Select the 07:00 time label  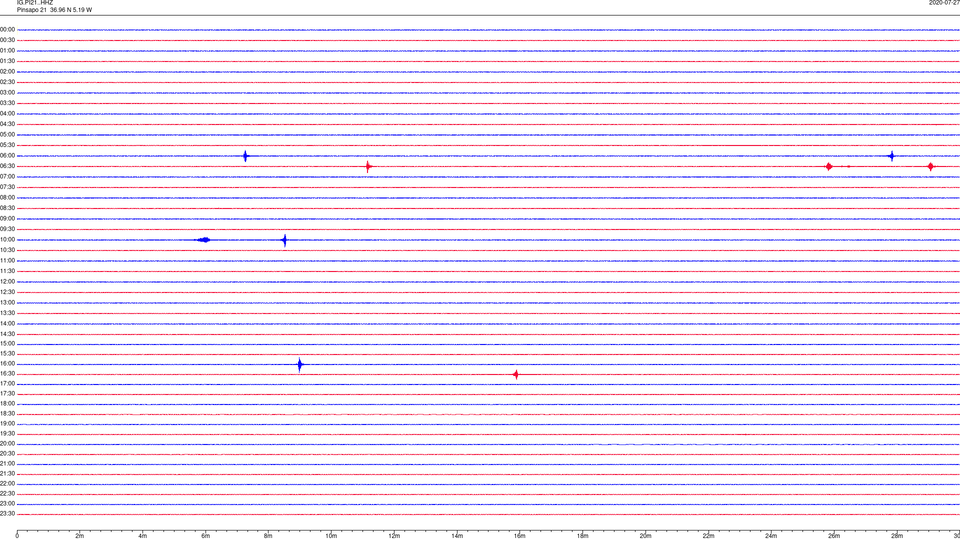click(7, 176)
